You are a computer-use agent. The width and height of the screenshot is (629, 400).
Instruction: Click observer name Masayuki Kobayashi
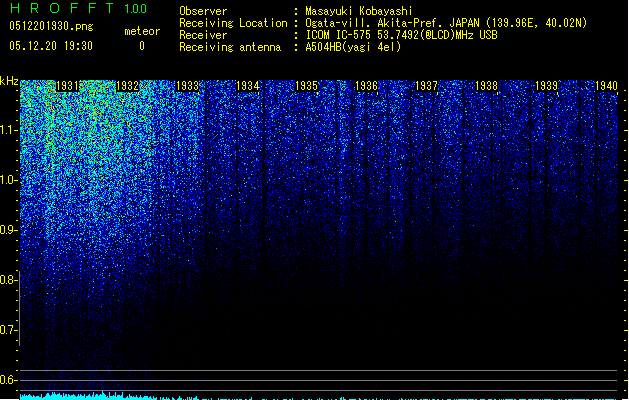(x=359, y=11)
